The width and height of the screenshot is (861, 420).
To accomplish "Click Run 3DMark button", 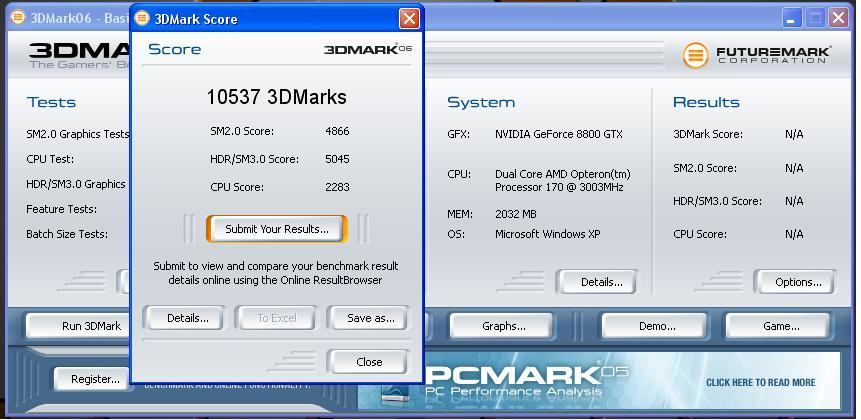I will (79, 326).
